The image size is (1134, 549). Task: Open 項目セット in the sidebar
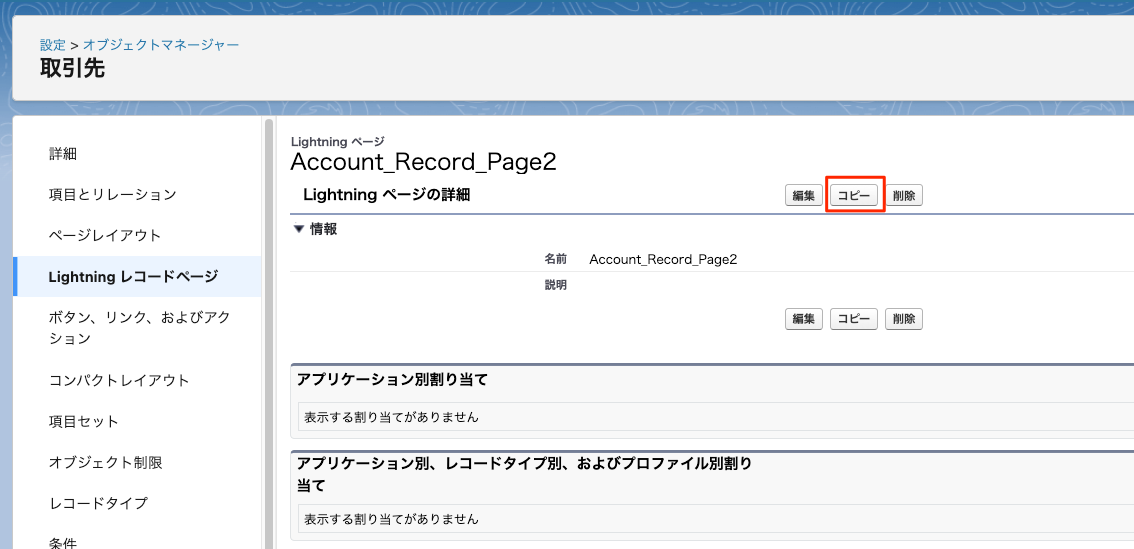tap(84, 421)
